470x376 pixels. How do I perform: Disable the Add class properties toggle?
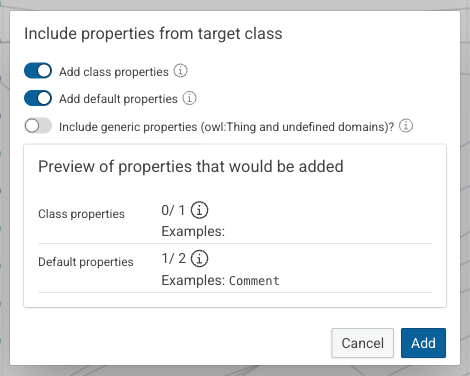pyautogui.click(x=38, y=71)
